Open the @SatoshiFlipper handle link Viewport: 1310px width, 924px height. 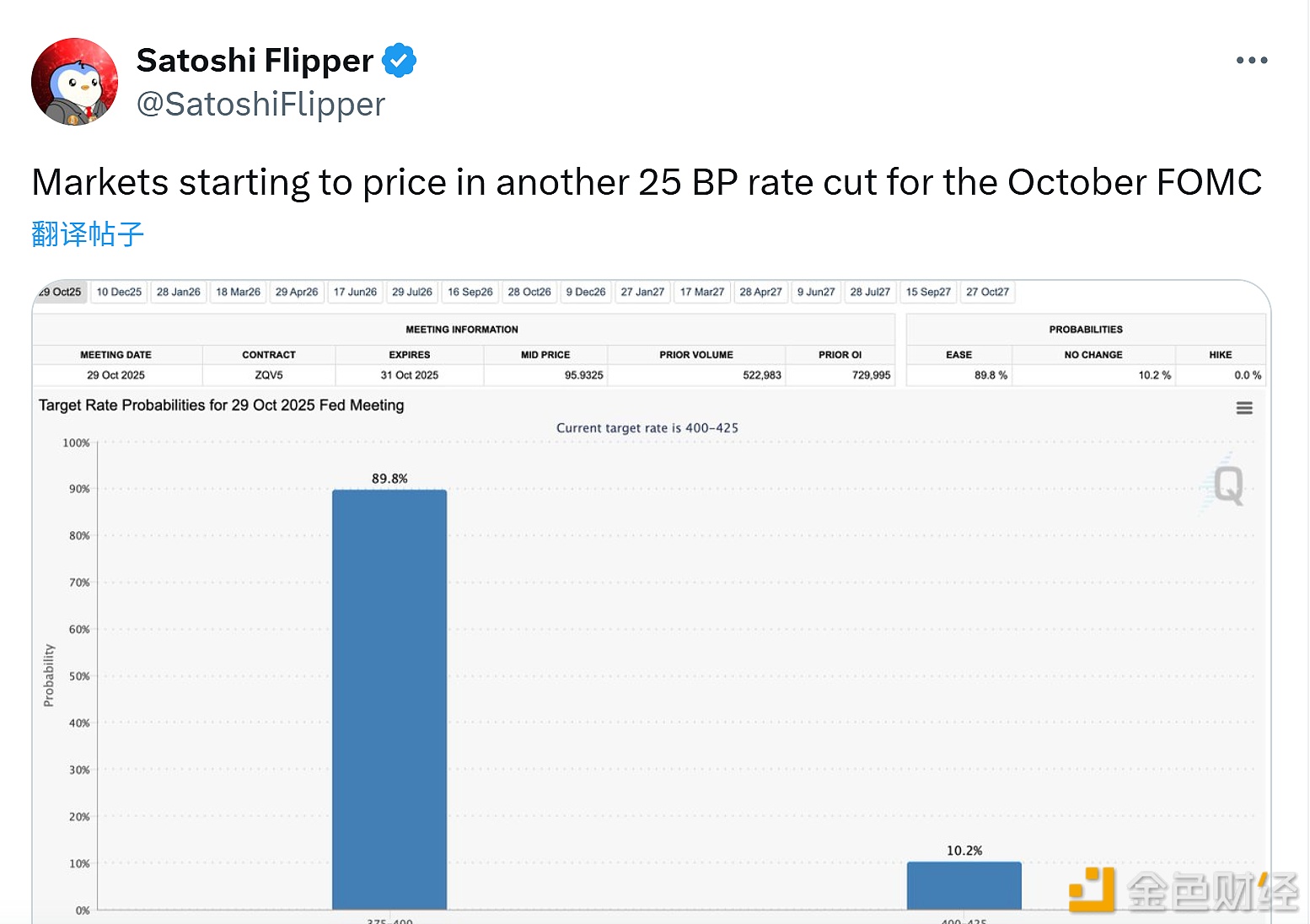[x=260, y=105]
